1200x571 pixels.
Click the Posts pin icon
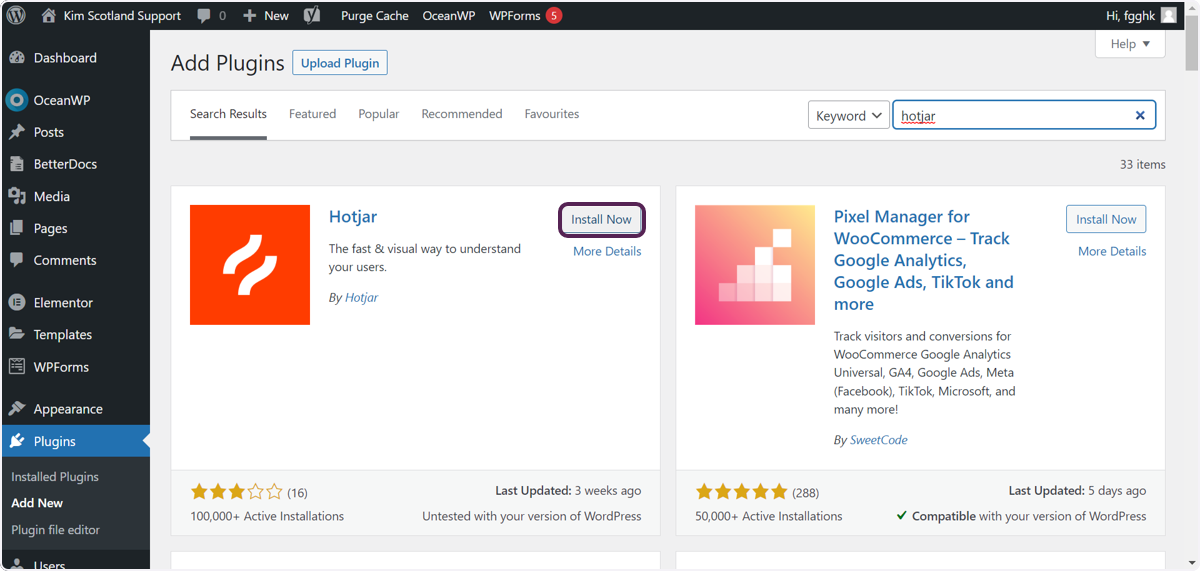point(17,132)
